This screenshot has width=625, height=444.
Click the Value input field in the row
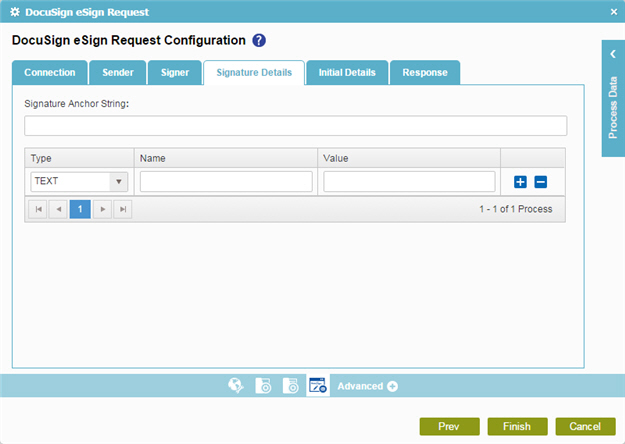(409, 182)
